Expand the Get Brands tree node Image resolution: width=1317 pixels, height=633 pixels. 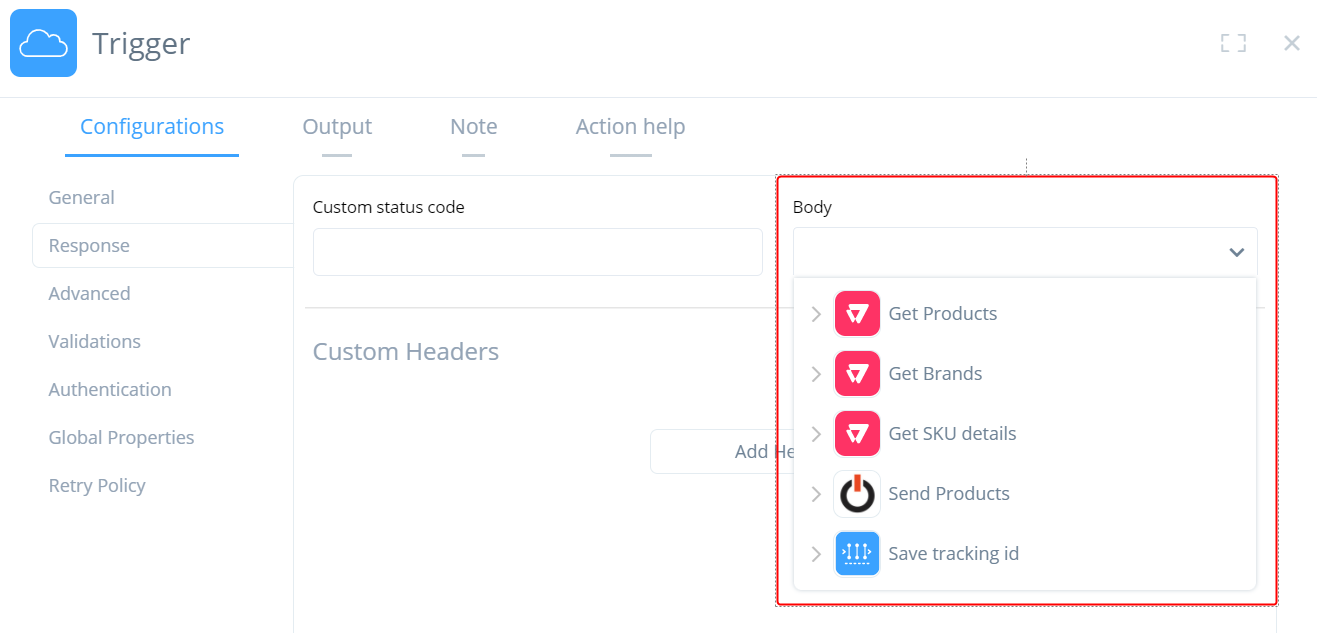[816, 374]
